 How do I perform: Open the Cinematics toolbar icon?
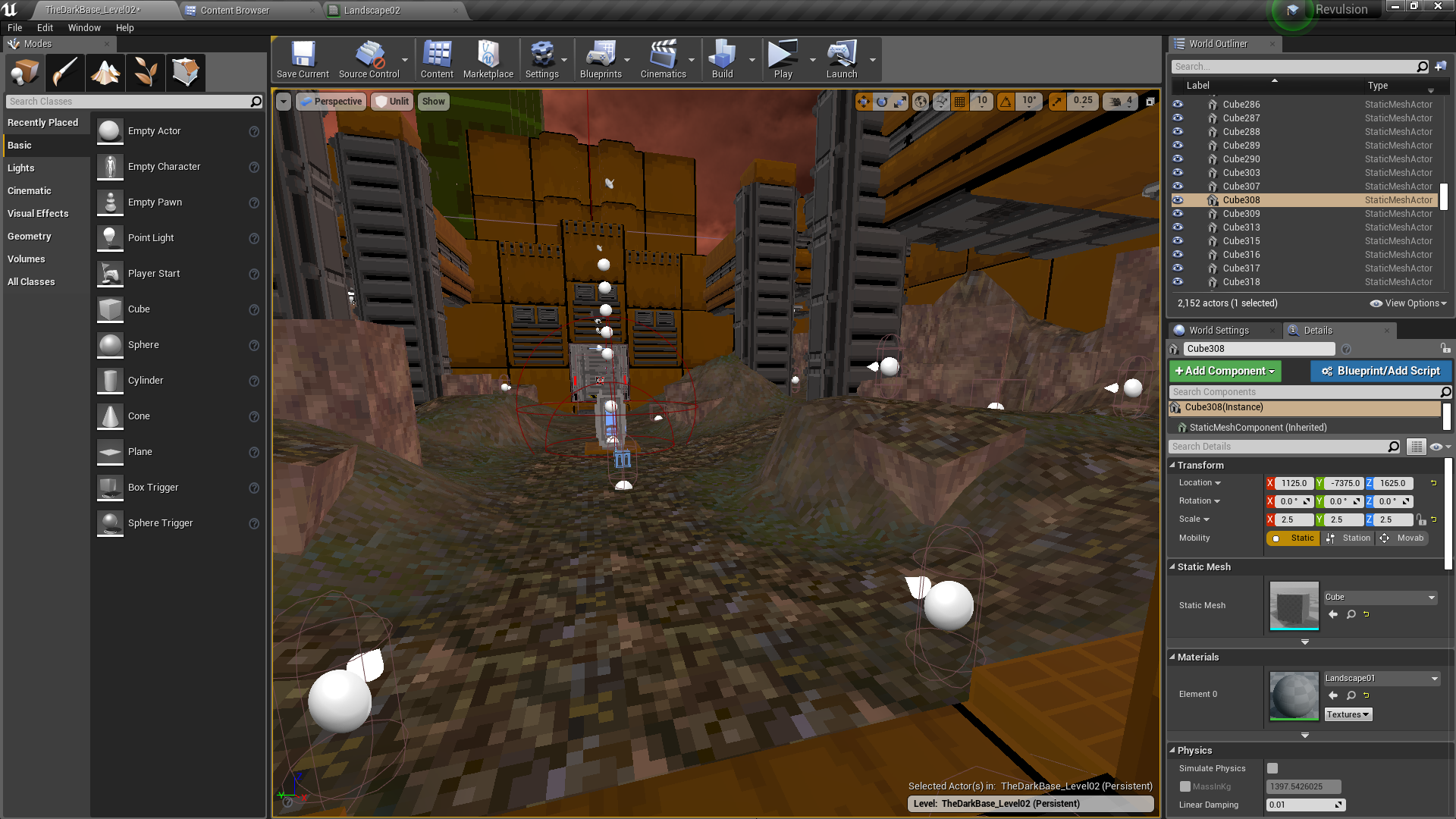pyautogui.click(x=663, y=59)
